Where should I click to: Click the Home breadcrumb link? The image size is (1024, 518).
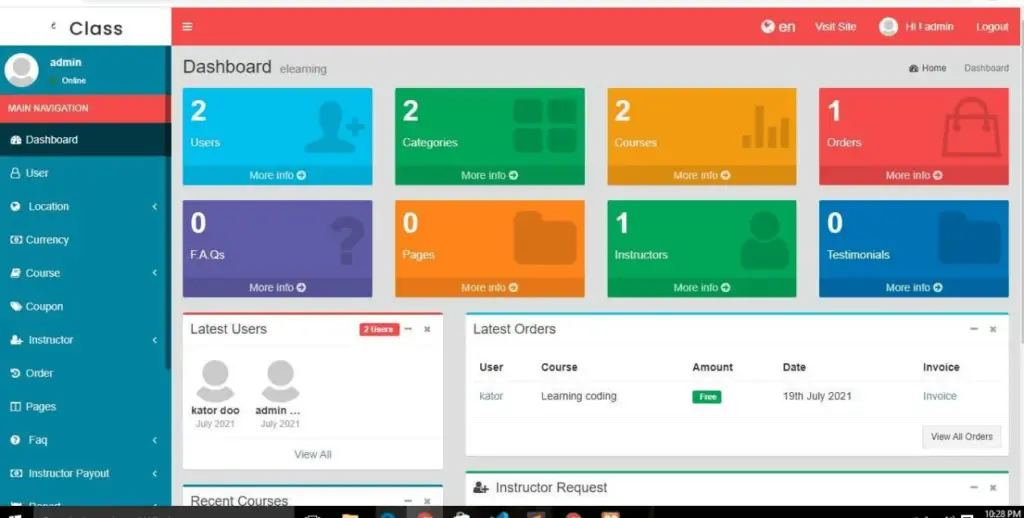(927, 68)
